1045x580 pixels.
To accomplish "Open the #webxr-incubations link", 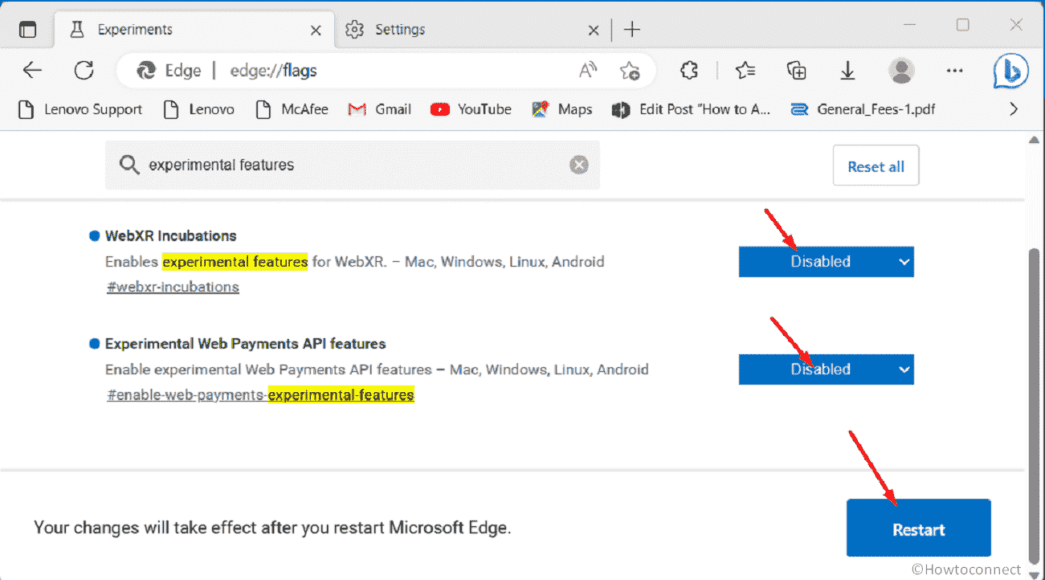I will [172, 287].
